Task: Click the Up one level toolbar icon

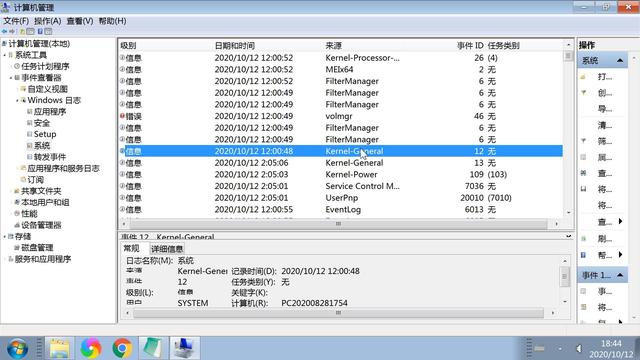Action: (22, 31)
